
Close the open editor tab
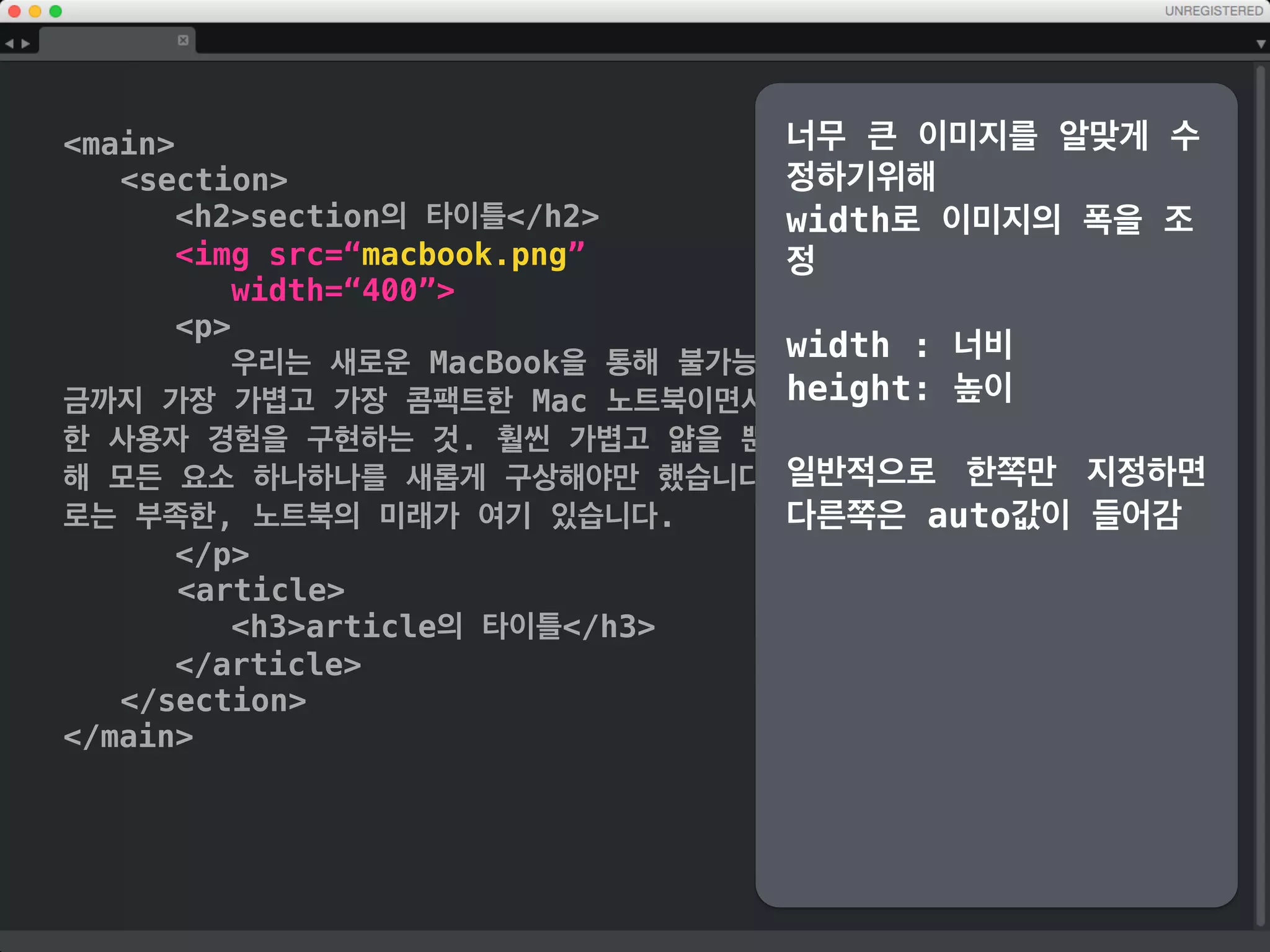coord(183,40)
